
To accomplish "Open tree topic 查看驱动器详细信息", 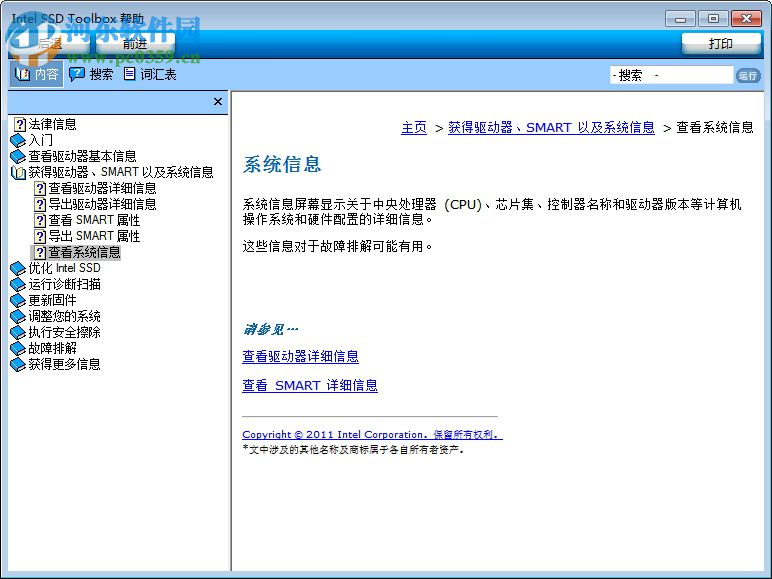I will pyautogui.click(x=102, y=188).
